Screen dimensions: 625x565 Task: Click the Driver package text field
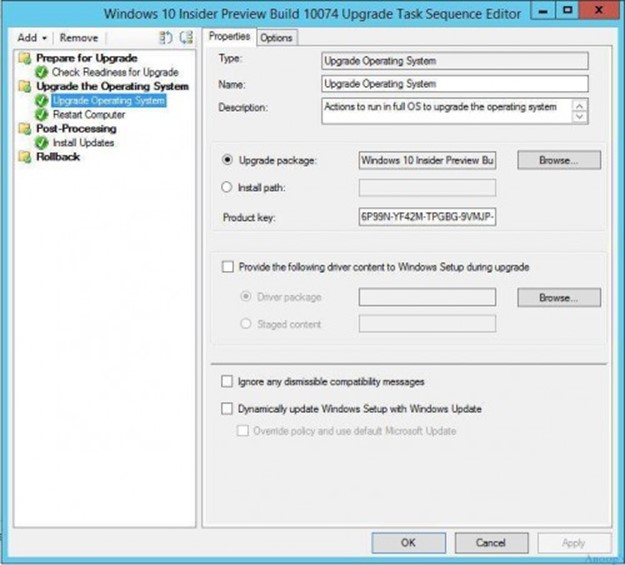coord(427,297)
